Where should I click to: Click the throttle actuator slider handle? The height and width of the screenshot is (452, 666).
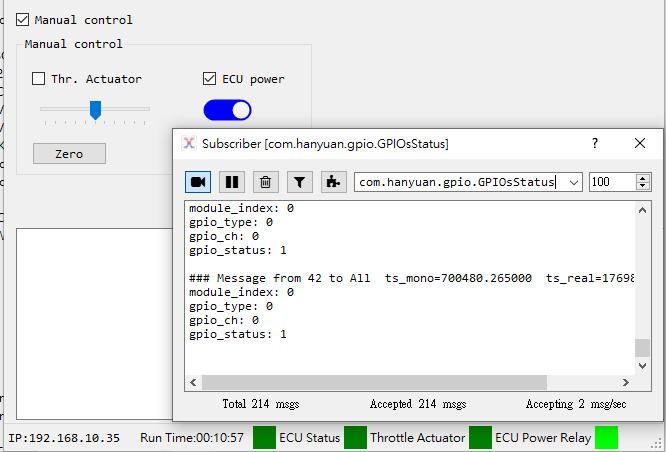pyautogui.click(x=95, y=110)
